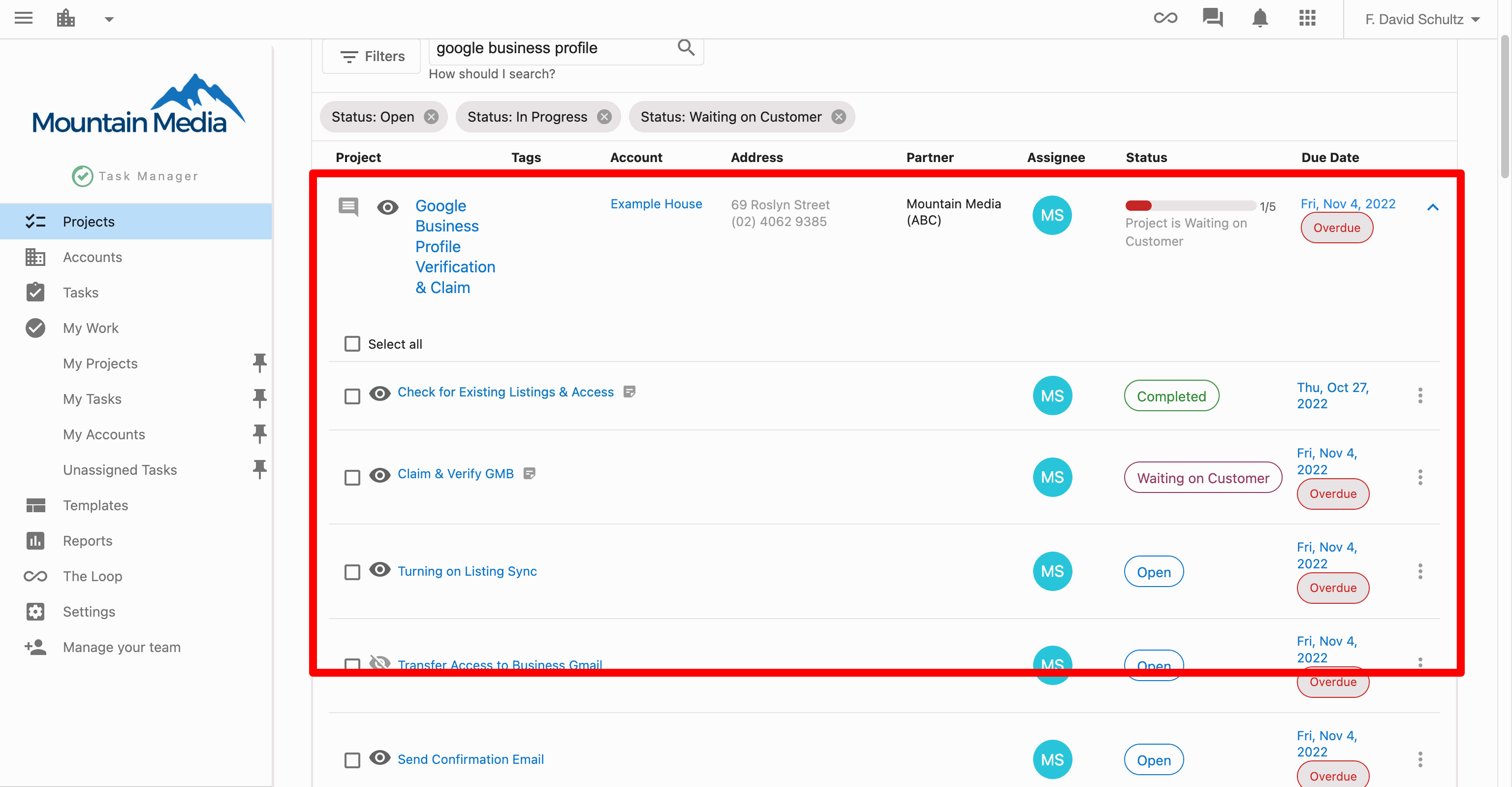Screen dimensions: 1512x787
Task: Remove Status: Waiting on Customer filter chip
Action: [x=839, y=117]
